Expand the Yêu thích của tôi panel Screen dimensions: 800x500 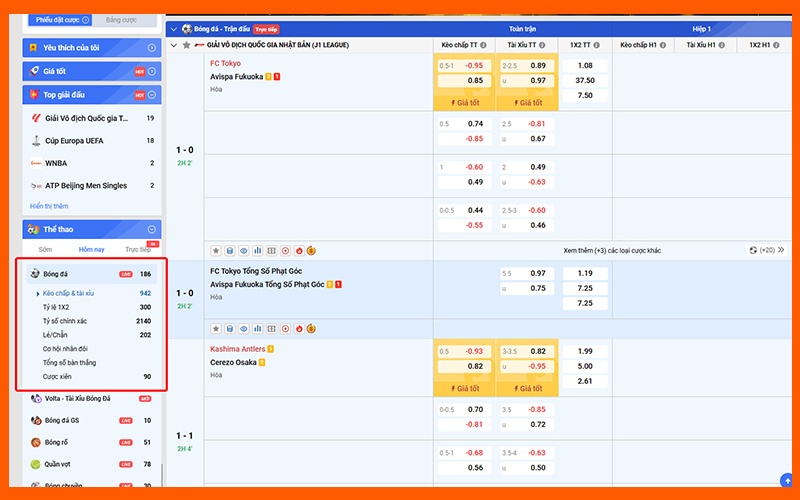click(x=152, y=47)
